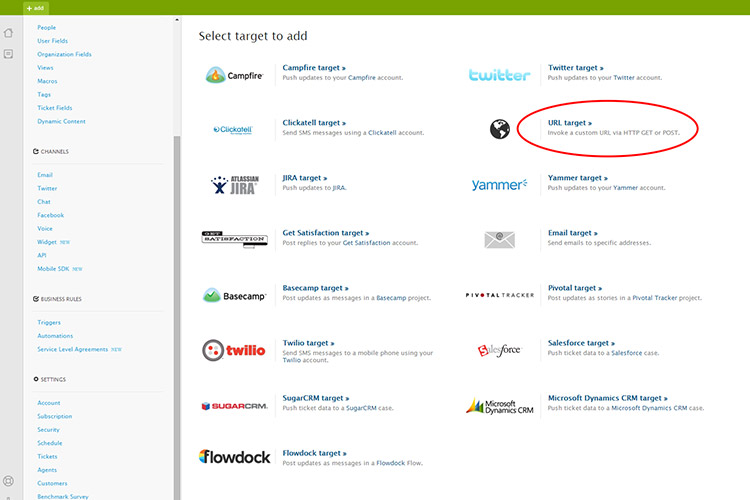The width and height of the screenshot is (750, 500).
Task: Choose the Microsoft Dynamics CRM target link
Action: [607, 397]
